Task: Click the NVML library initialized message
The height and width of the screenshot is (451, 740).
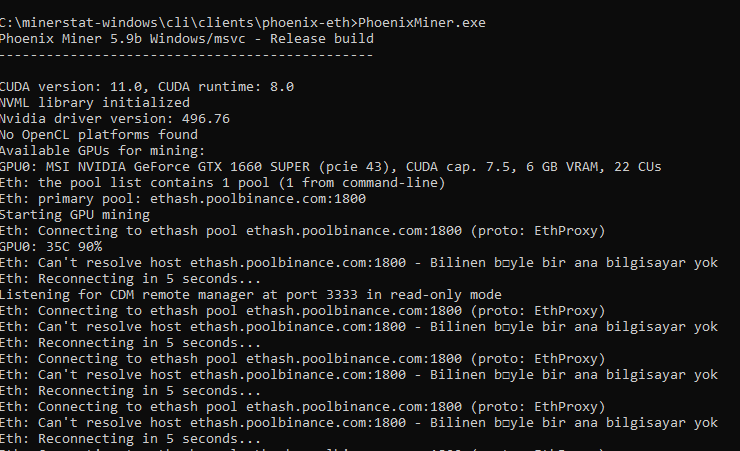Action: pos(95,103)
